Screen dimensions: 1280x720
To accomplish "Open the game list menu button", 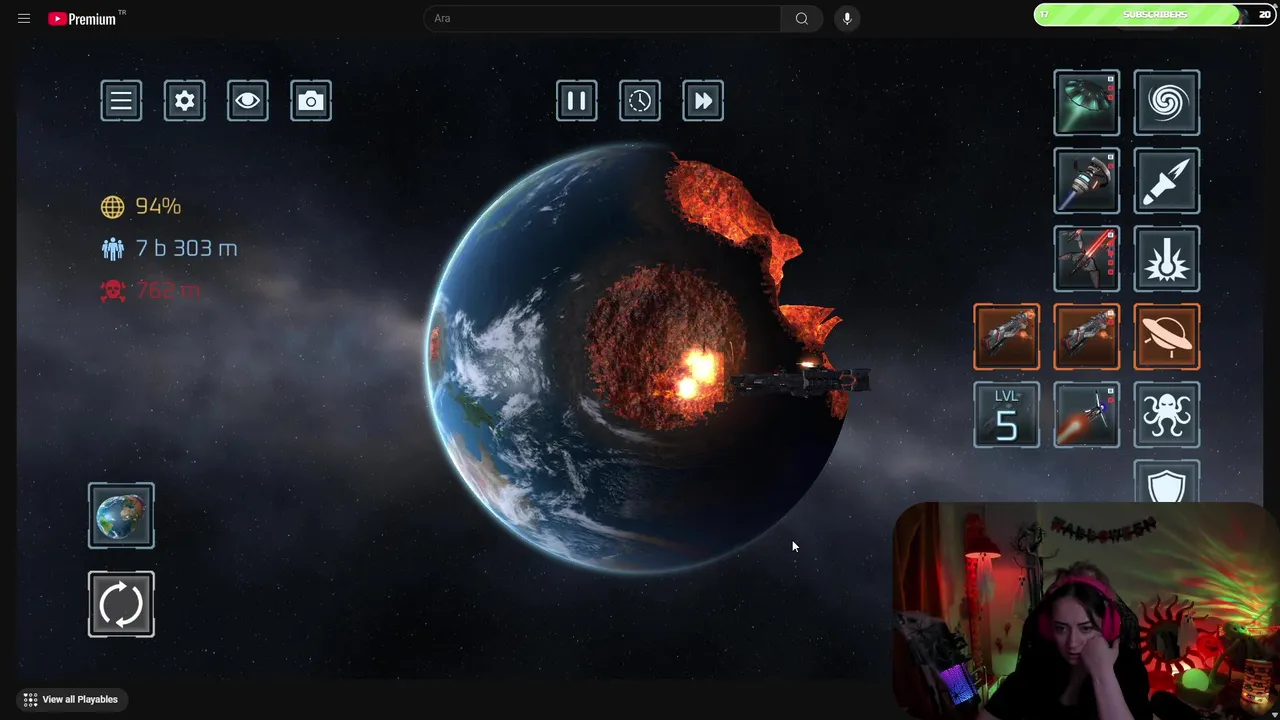I will (x=121, y=100).
